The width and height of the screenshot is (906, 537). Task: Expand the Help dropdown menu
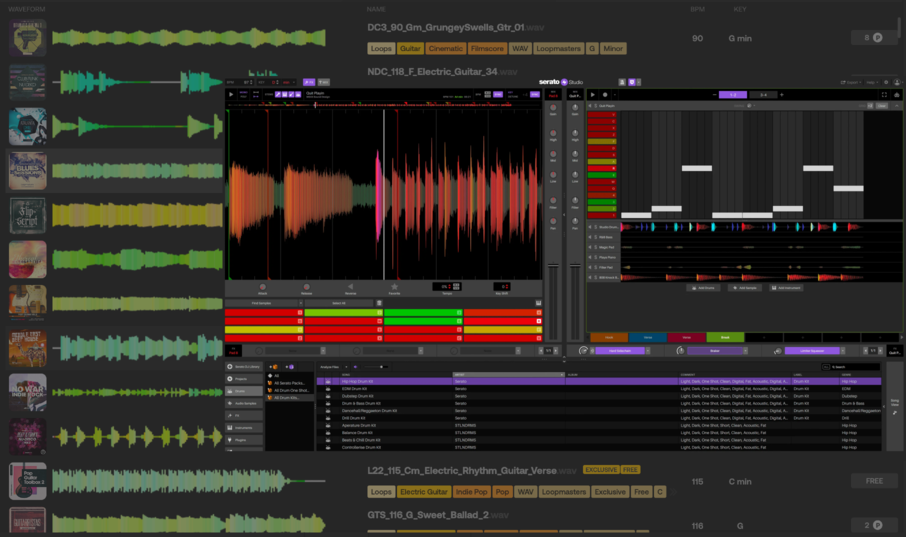870,82
